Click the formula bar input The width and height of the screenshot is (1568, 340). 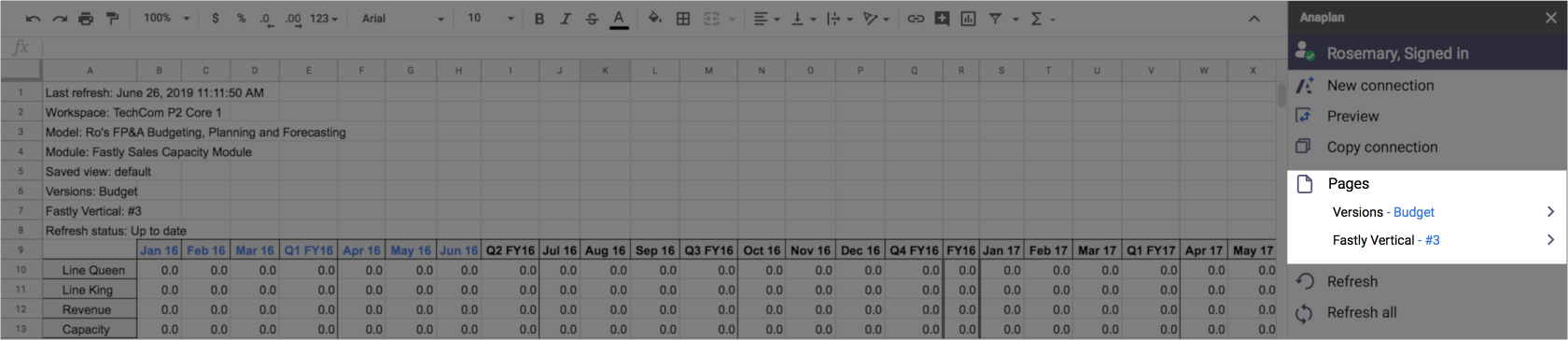click(653, 48)
